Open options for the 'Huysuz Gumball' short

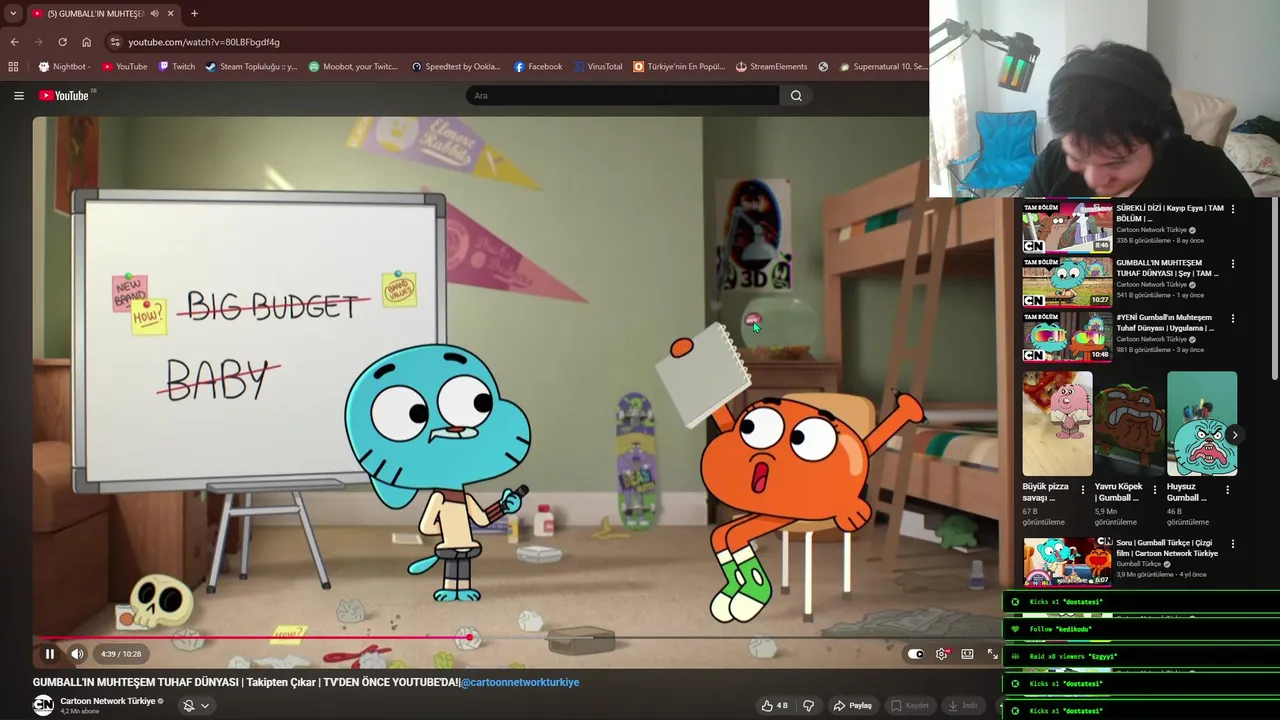[1227, 490]
